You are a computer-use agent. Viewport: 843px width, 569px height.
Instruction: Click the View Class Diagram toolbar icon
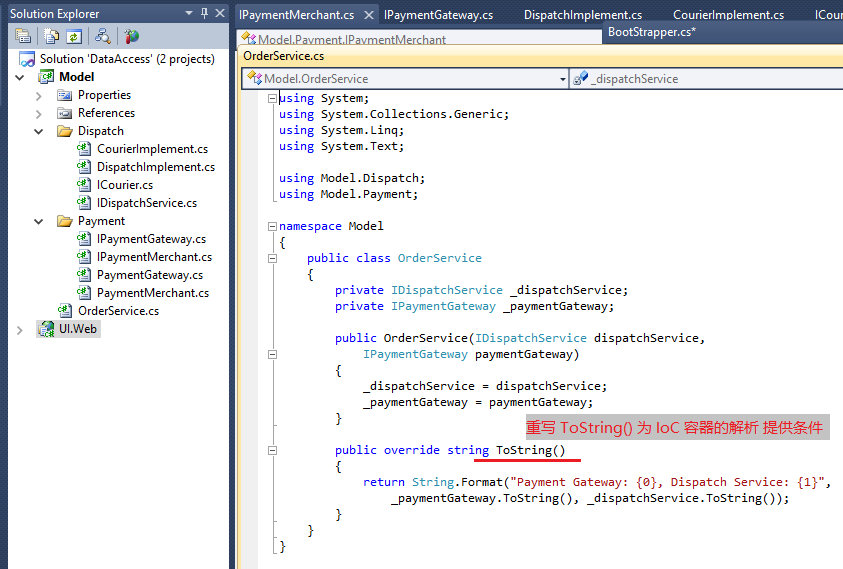102,36
